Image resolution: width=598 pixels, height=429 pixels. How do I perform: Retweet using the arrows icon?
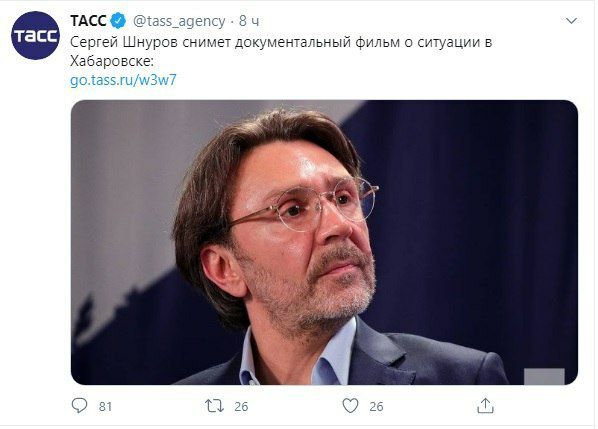click(214, 406)
